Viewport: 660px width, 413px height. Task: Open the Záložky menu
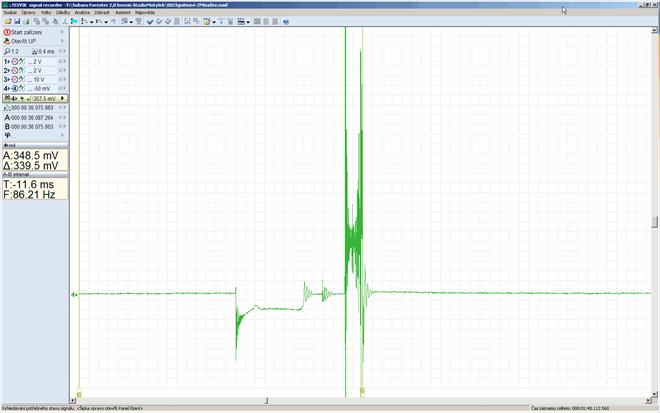click(63, 13)
